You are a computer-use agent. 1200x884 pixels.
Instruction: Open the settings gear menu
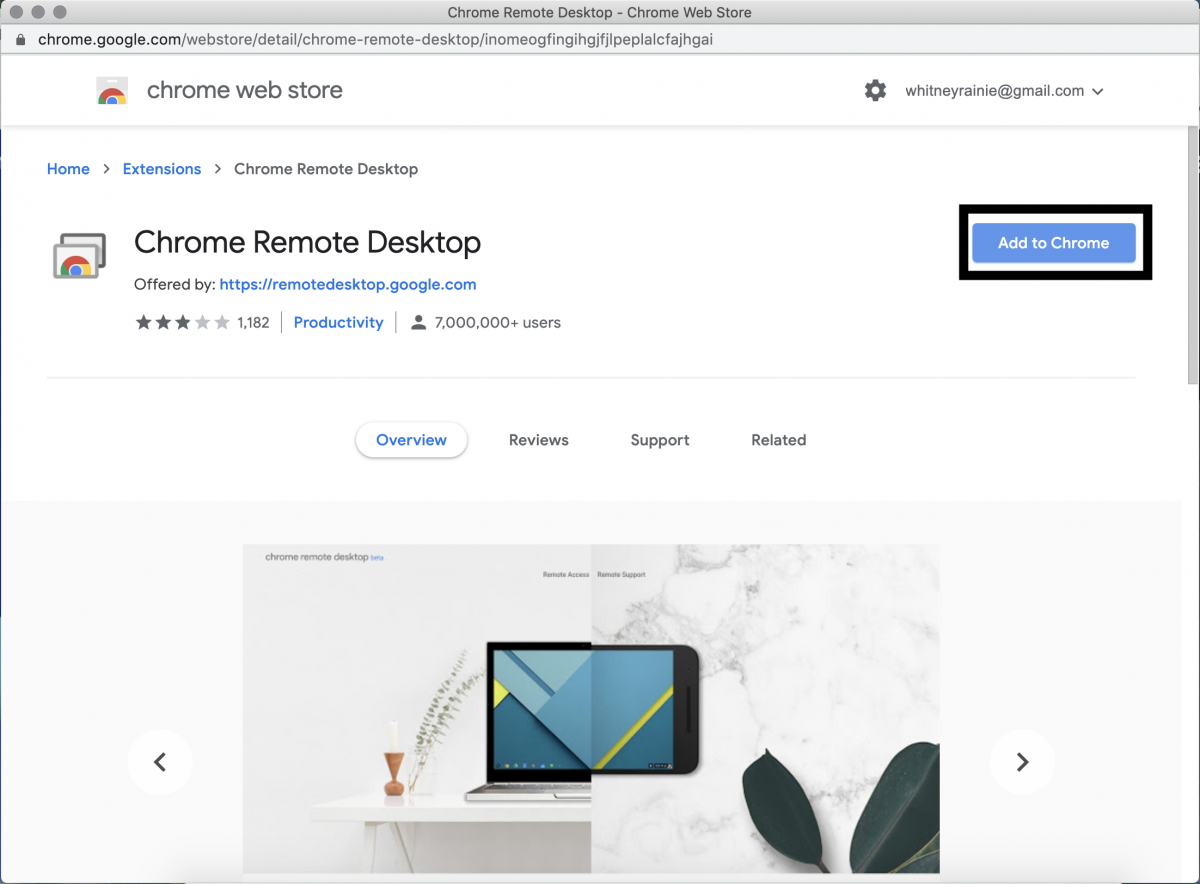875,91
